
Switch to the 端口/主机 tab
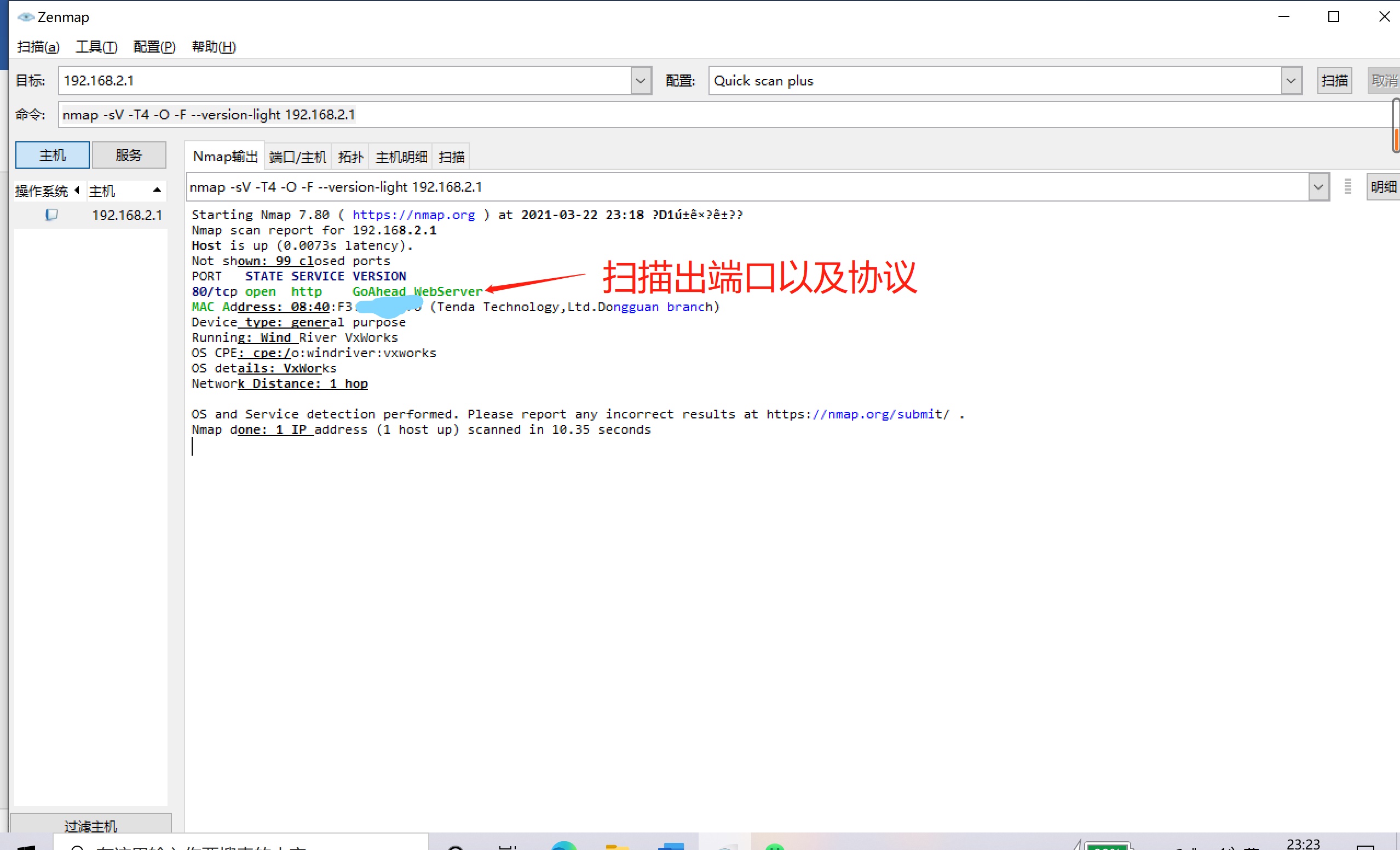coord(298,157)
